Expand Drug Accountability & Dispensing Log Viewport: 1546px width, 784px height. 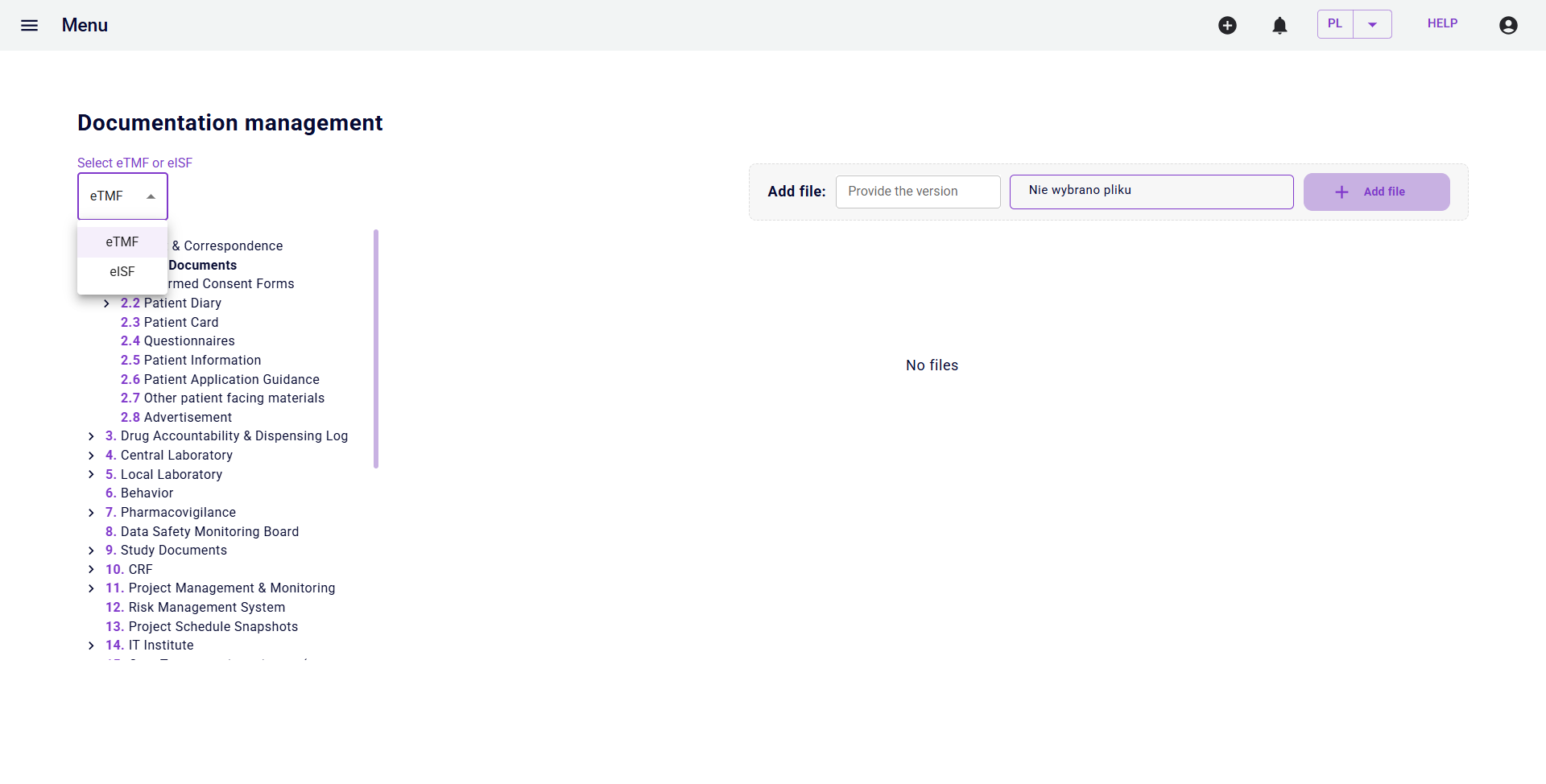(91, 436)
